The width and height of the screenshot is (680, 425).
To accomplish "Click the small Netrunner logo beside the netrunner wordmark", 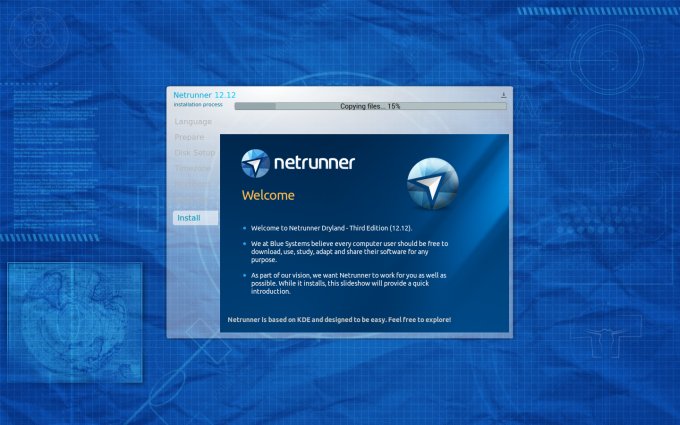I will point(255,163).
